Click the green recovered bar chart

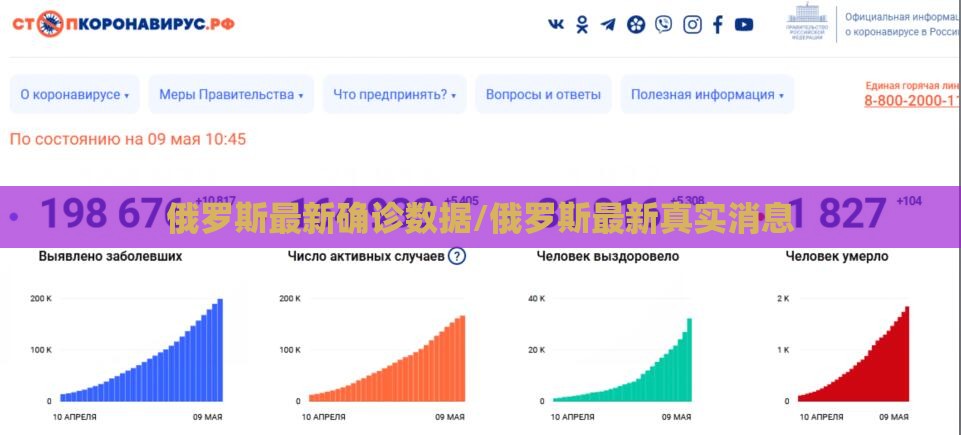pyautogui.click(x=622, y=360)
